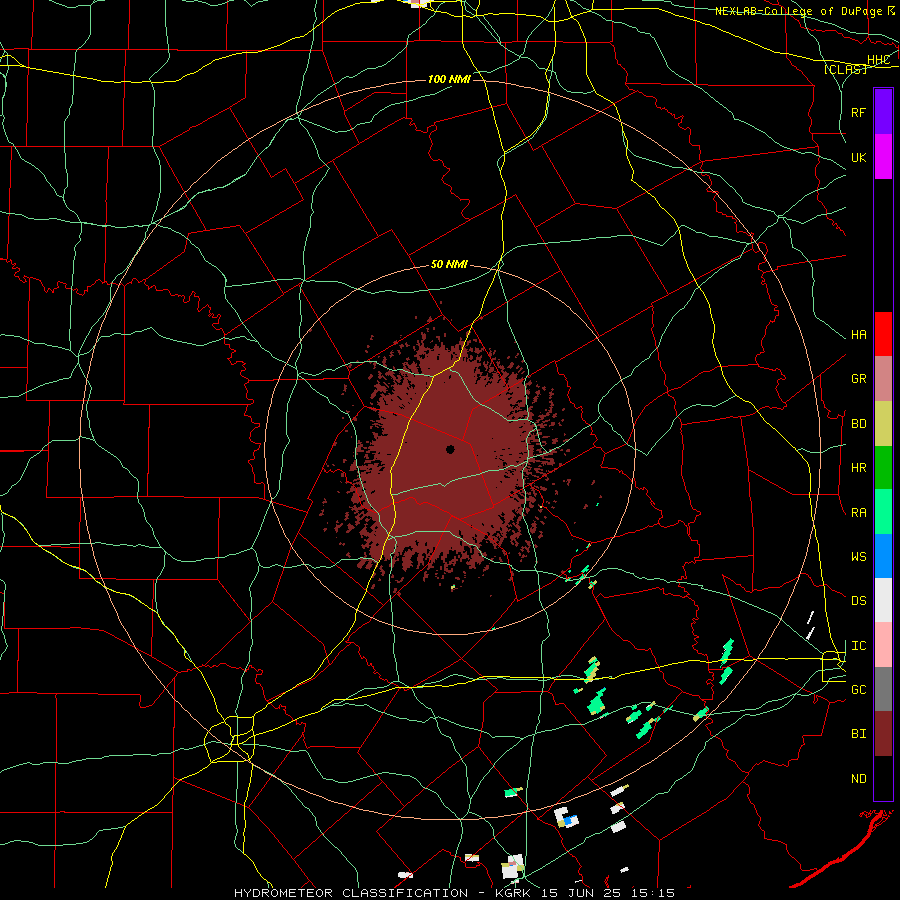Click the 'HHC' product label

878,59
